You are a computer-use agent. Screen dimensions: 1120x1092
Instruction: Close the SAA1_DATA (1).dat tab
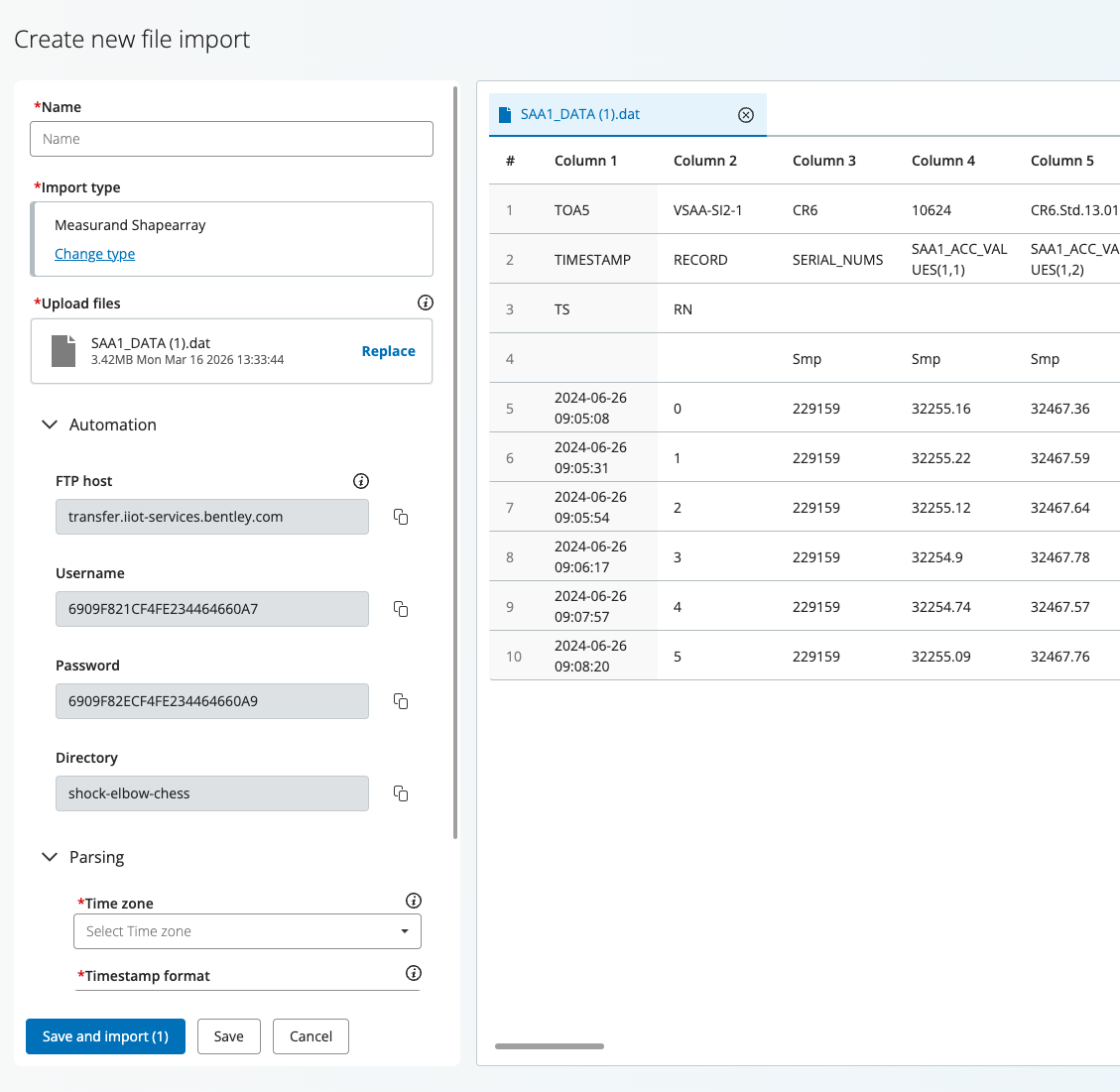click(746, 115)
